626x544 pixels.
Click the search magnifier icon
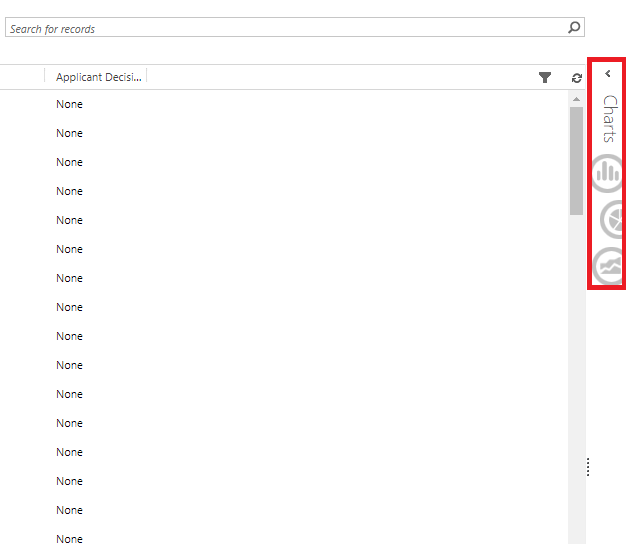coord(574,28)
